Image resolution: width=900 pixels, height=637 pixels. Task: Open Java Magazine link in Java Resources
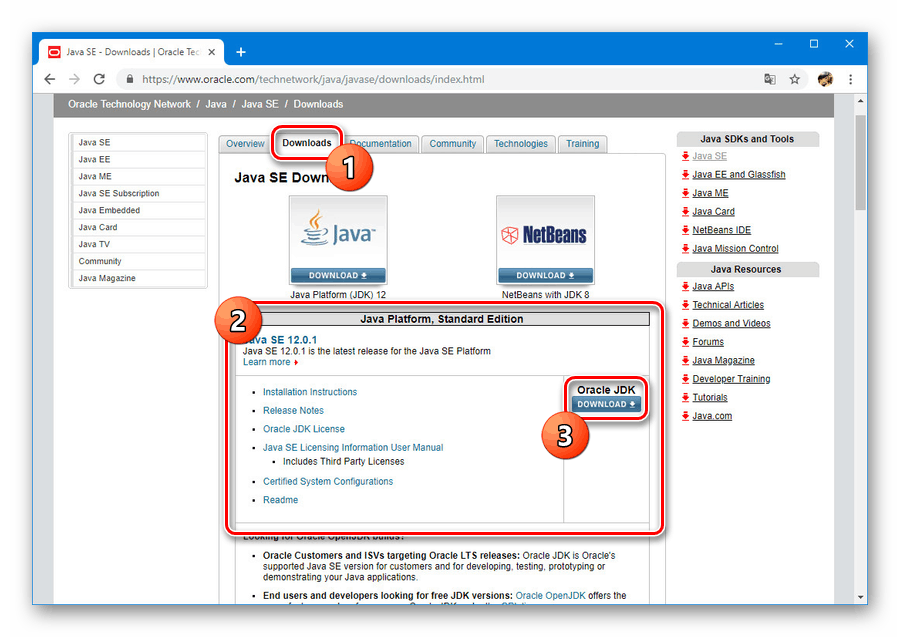click(723, 360)
